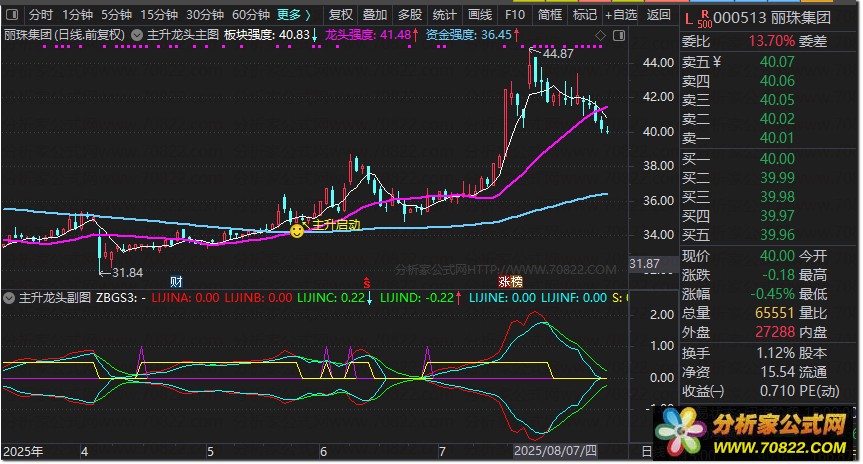Click the 外盘 27288 value
The width and height of the screenshot is (863, 464).
tap(775, 332)
